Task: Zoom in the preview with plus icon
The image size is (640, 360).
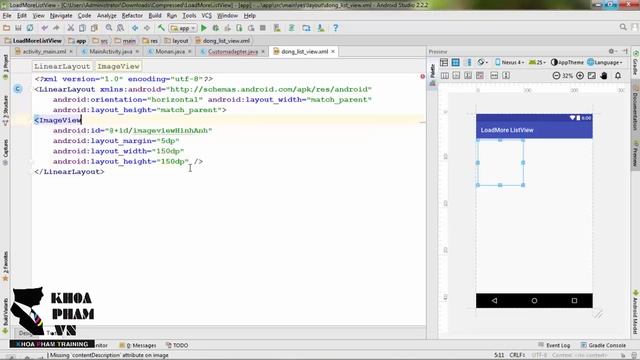Action: (x=580, y=76)
